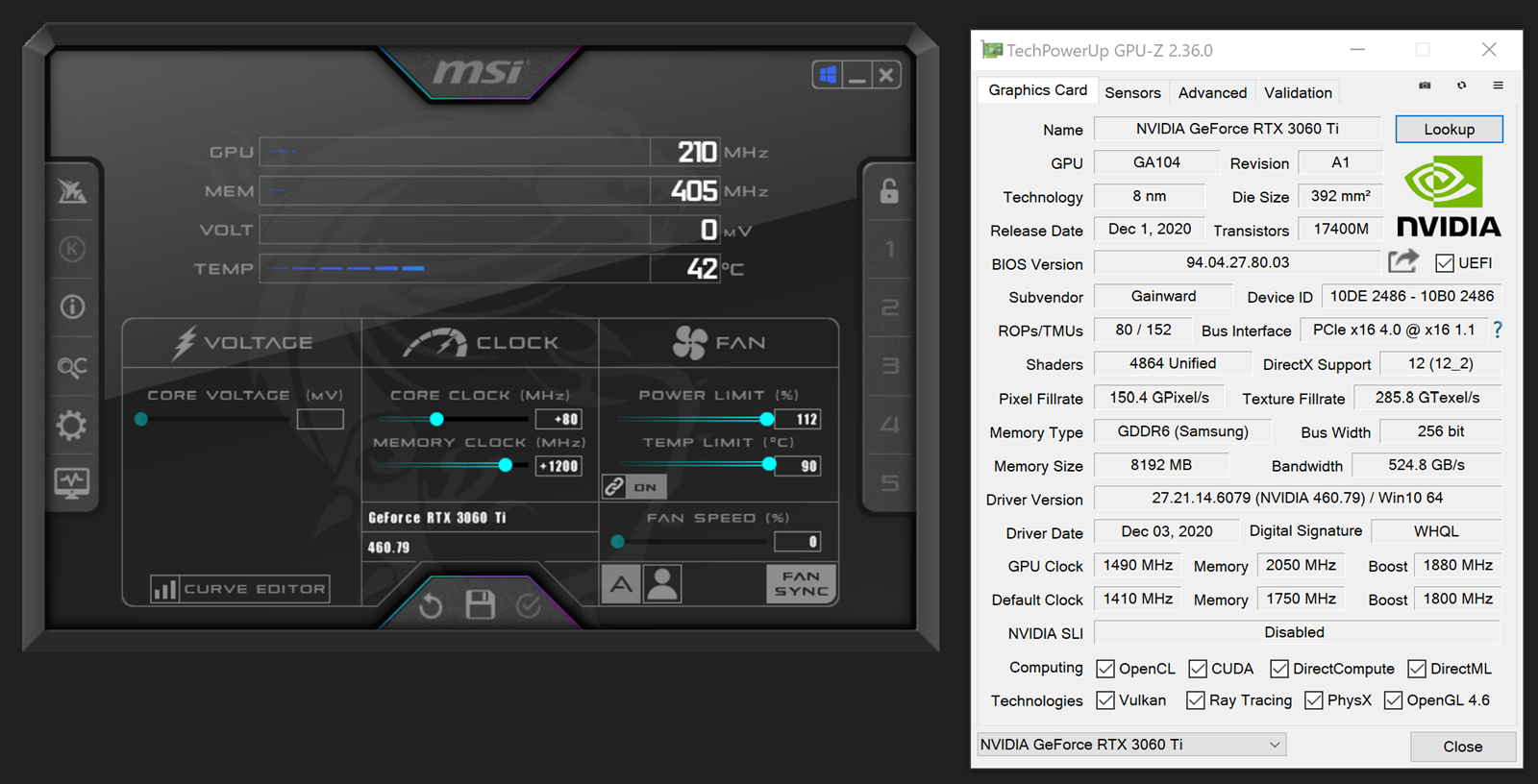Viewport: 1538px width, 784px height.
Task: Click the bus interface question mark
Action: tap(1497, 330)
